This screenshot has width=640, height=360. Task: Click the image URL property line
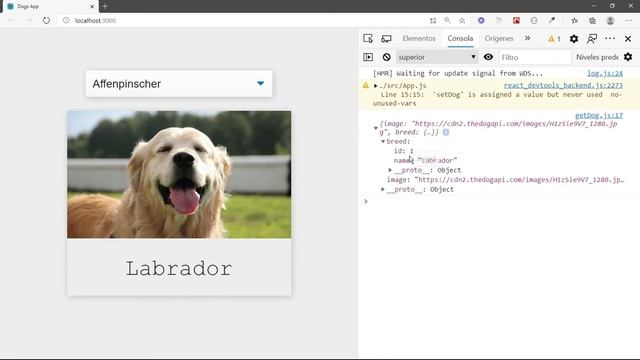(x=505, y=180)
